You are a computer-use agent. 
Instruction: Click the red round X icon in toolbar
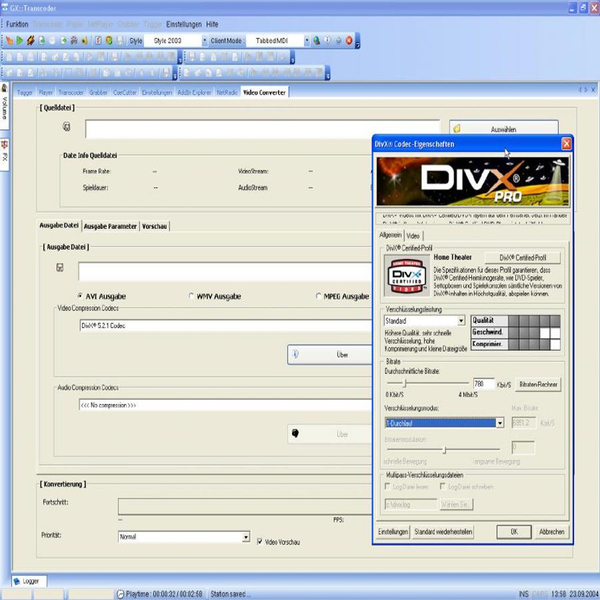[349, 40]
